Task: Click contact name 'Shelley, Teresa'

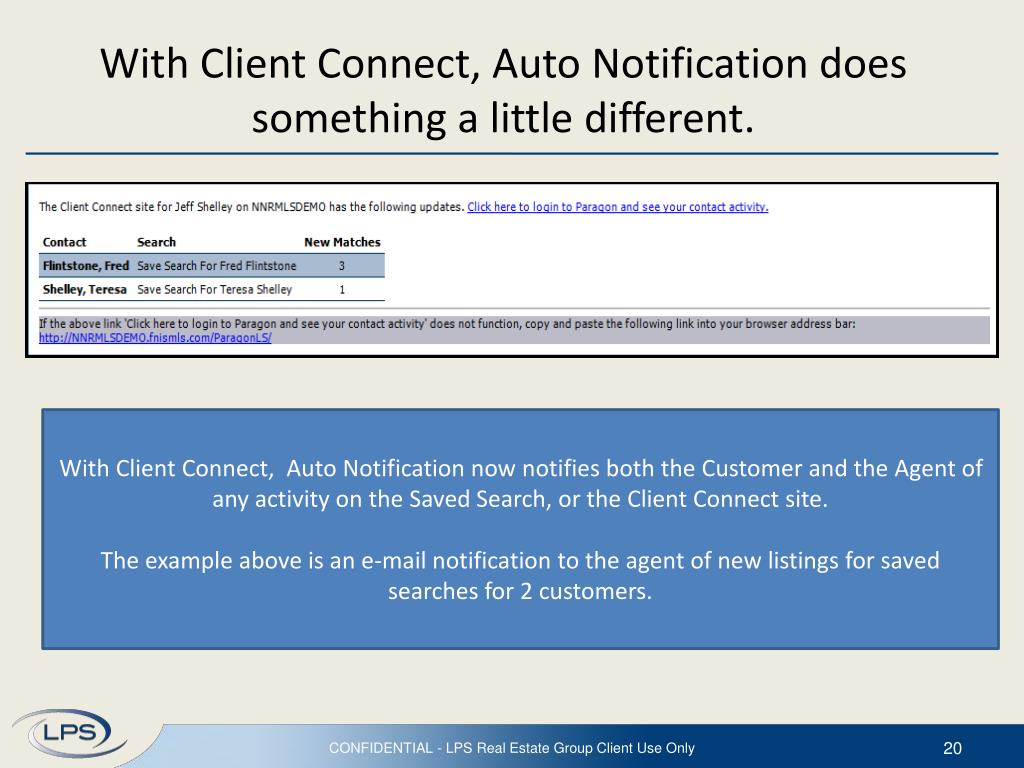Action: coord(84,289)
